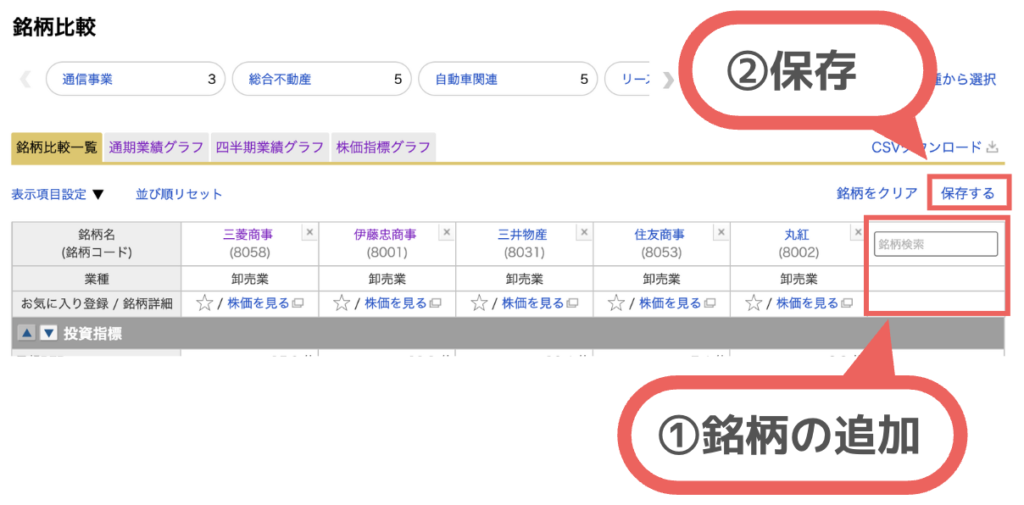Remove 三井物産 column with its × button
This screenshot has height=505, width=1024.
[x=584, y=231]
